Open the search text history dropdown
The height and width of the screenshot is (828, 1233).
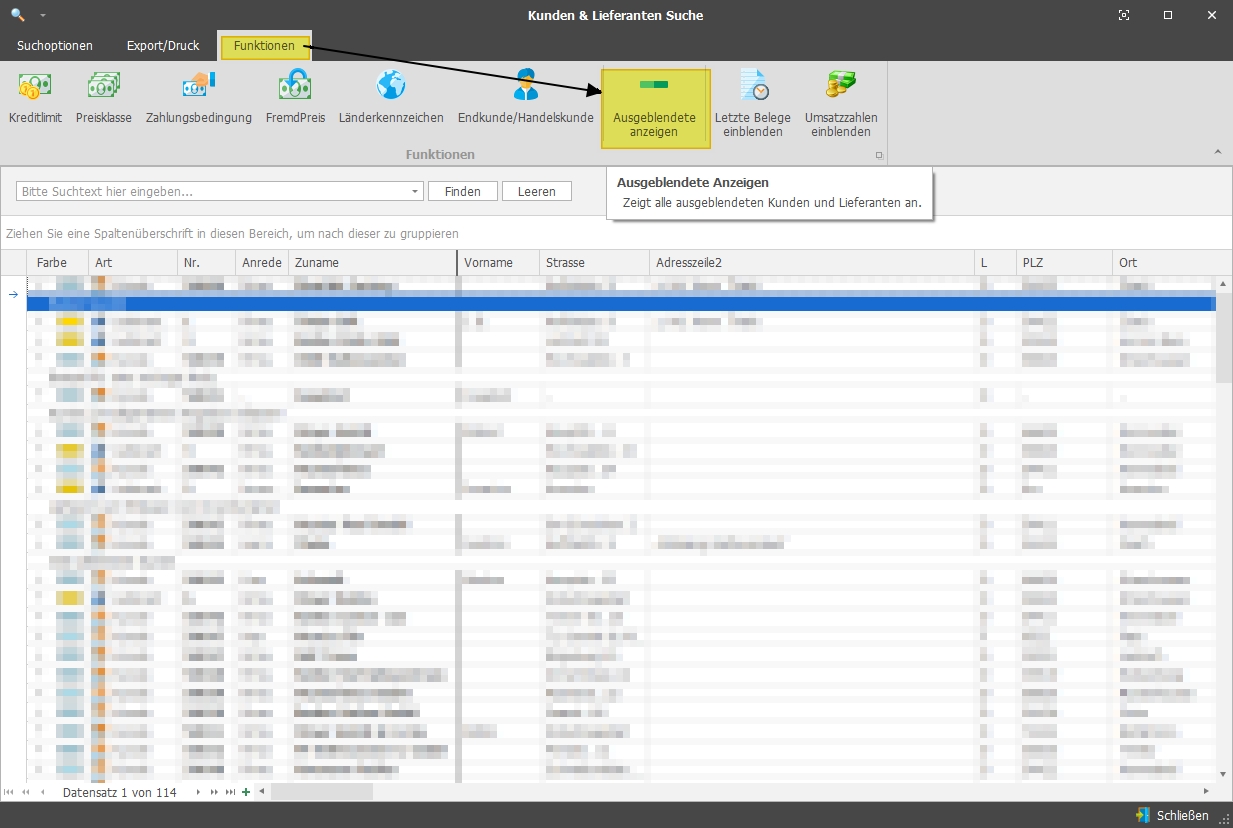coord(416,191)
